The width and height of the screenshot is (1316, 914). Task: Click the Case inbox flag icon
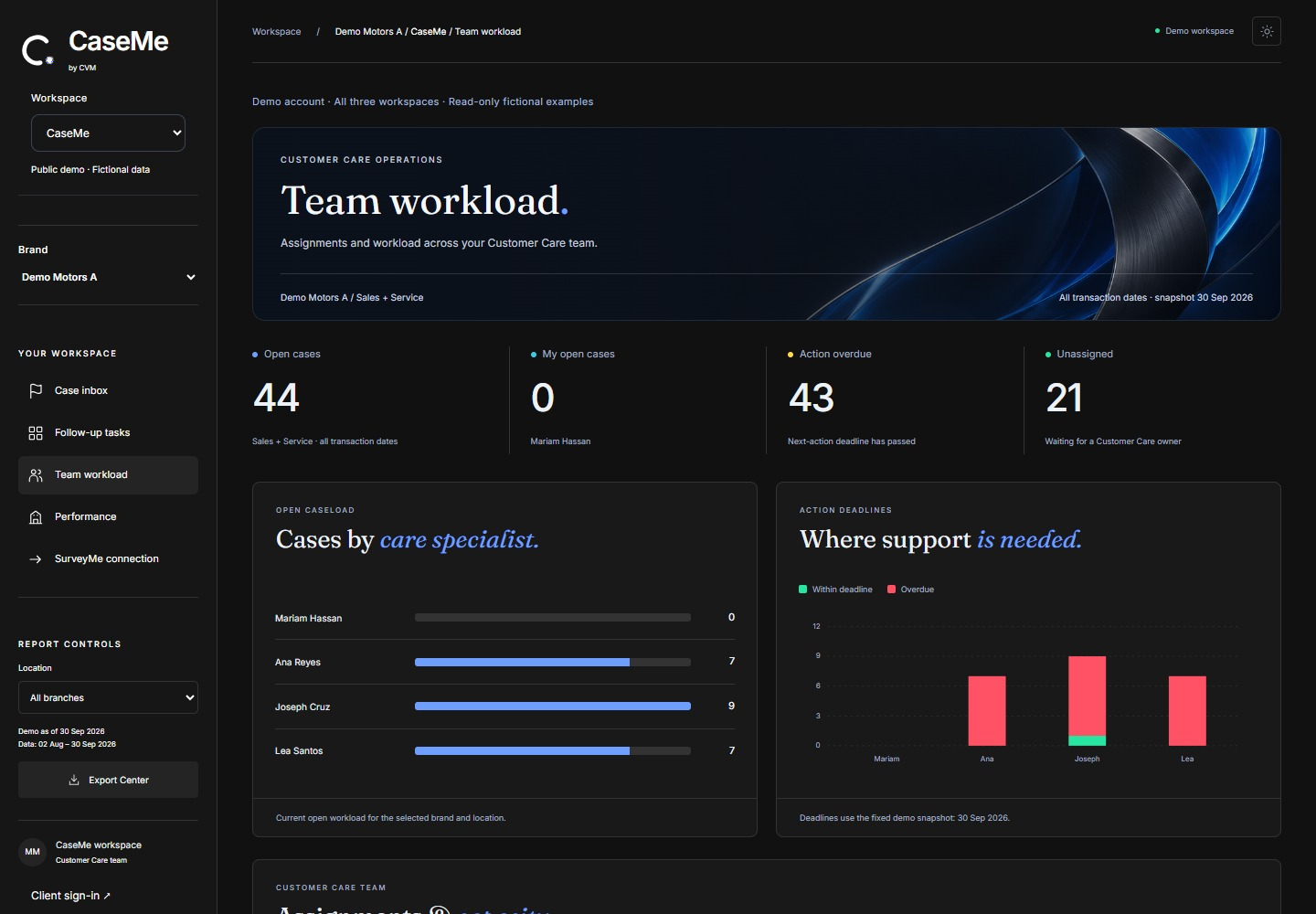(x=36, y=390)
